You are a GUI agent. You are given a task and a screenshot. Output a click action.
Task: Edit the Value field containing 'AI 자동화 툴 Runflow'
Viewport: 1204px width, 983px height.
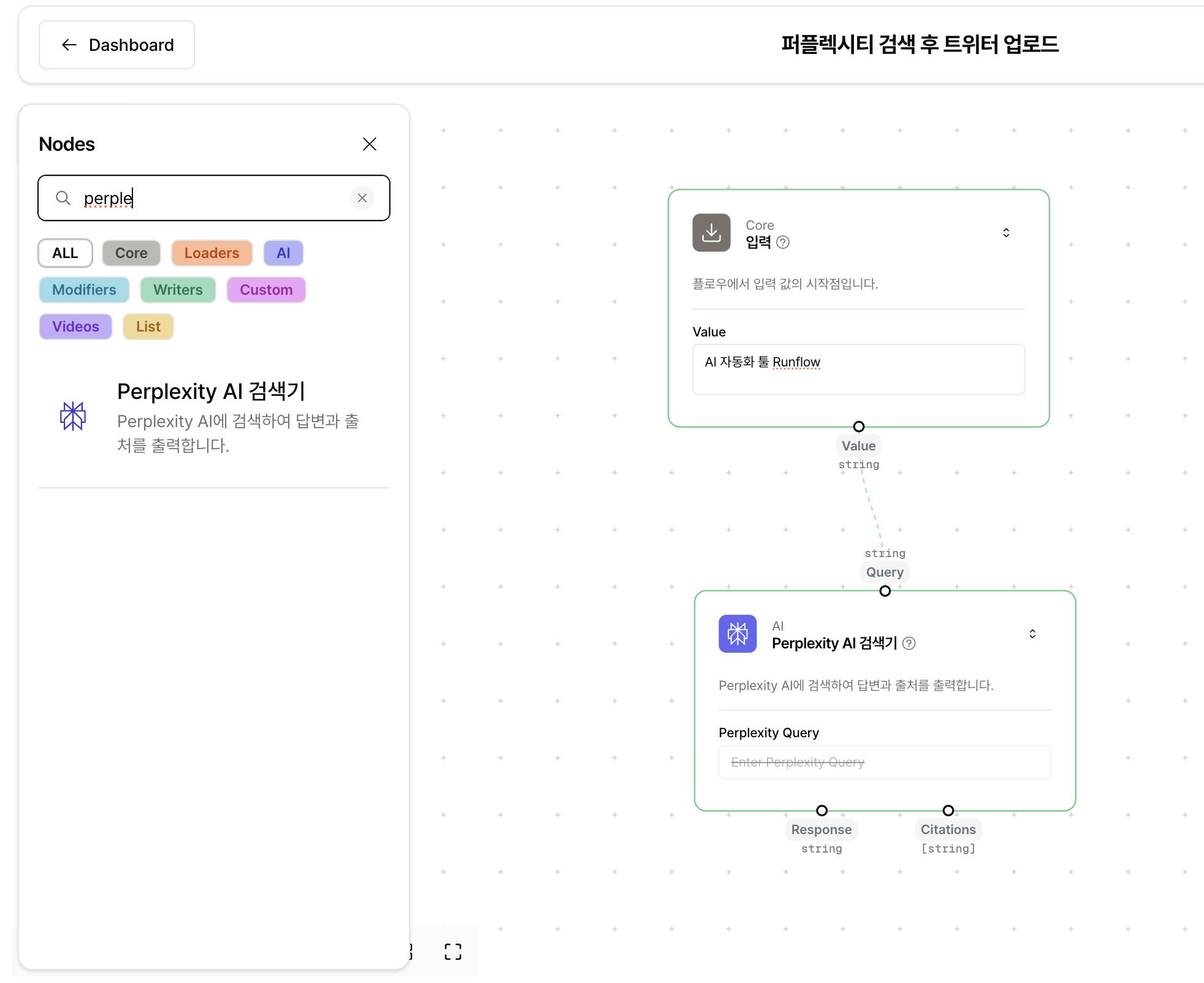point(858,370)
